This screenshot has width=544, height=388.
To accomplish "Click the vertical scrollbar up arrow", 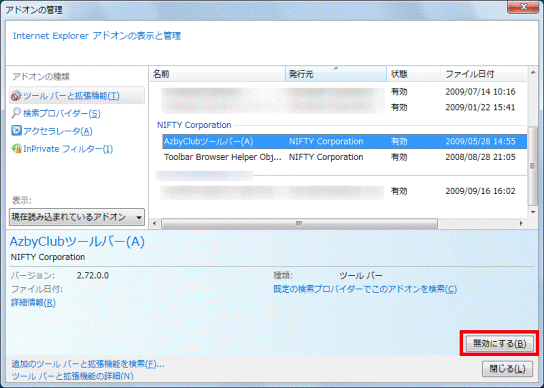I will pos(533,72).
